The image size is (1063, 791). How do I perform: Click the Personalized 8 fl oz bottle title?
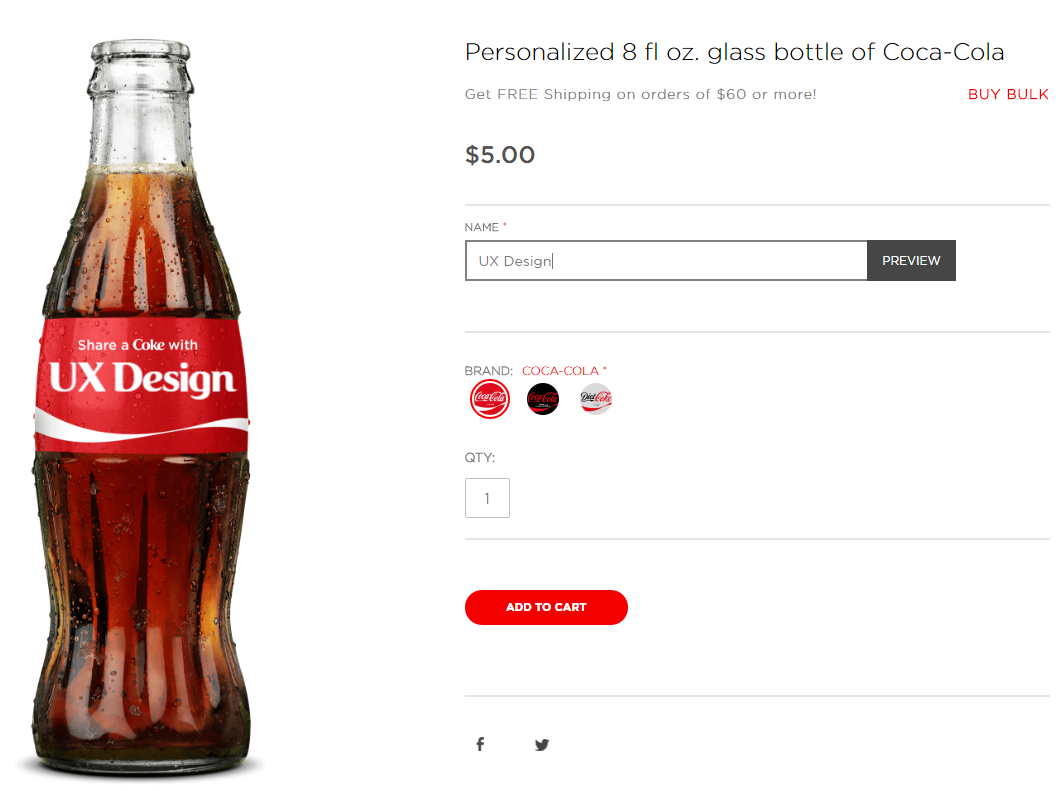pyautogui.click(x=734, y=52)
